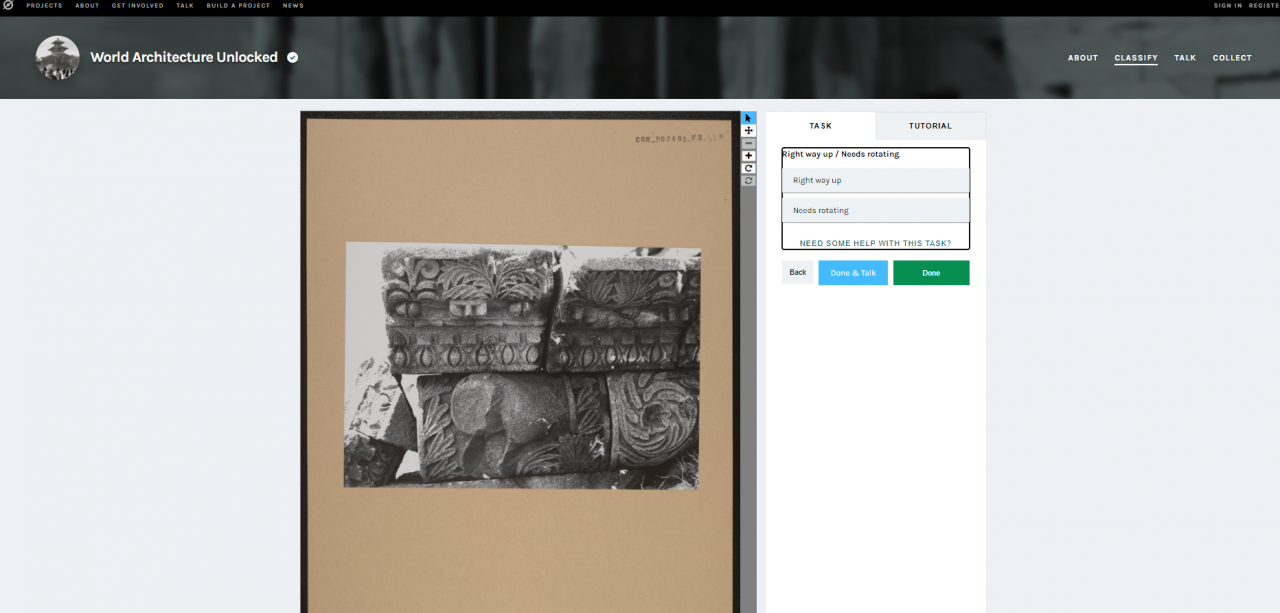Screen dimensions: 1280x613
Task: Click the World Architecture Unlocked project avatar
Action: 57,58
